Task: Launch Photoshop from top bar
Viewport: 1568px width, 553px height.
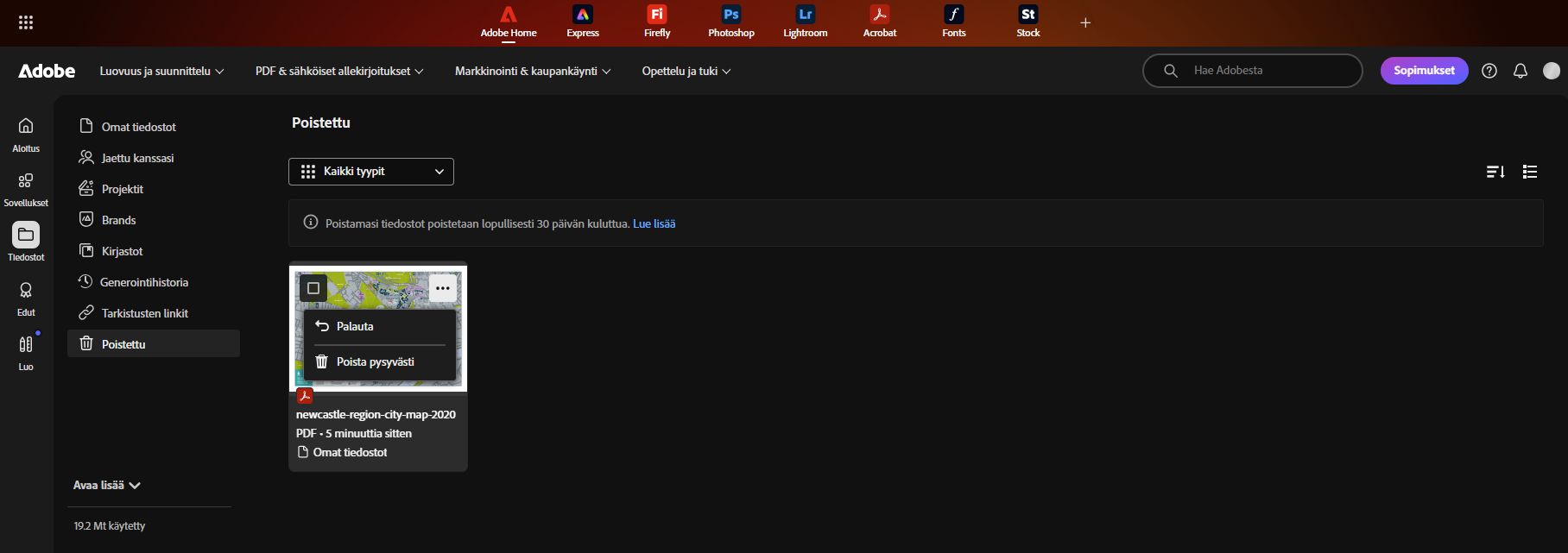Action: 731,22
